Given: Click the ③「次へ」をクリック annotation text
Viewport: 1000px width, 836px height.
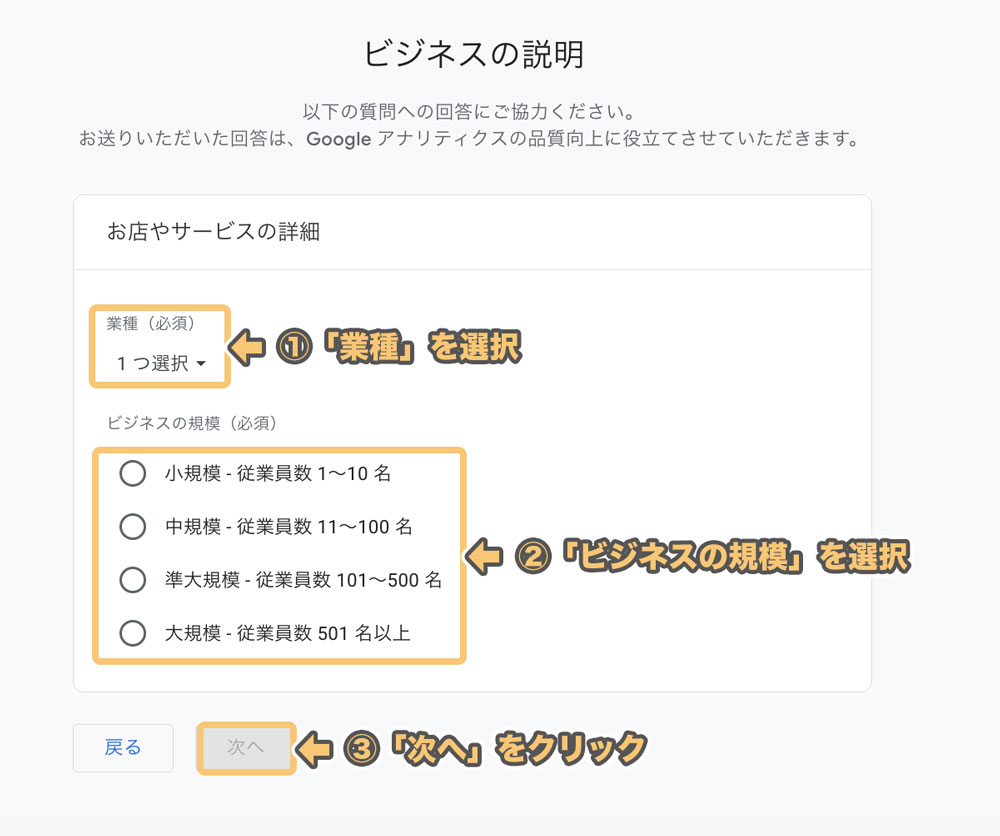Looking at the screenshot, I should pos(495,748).
